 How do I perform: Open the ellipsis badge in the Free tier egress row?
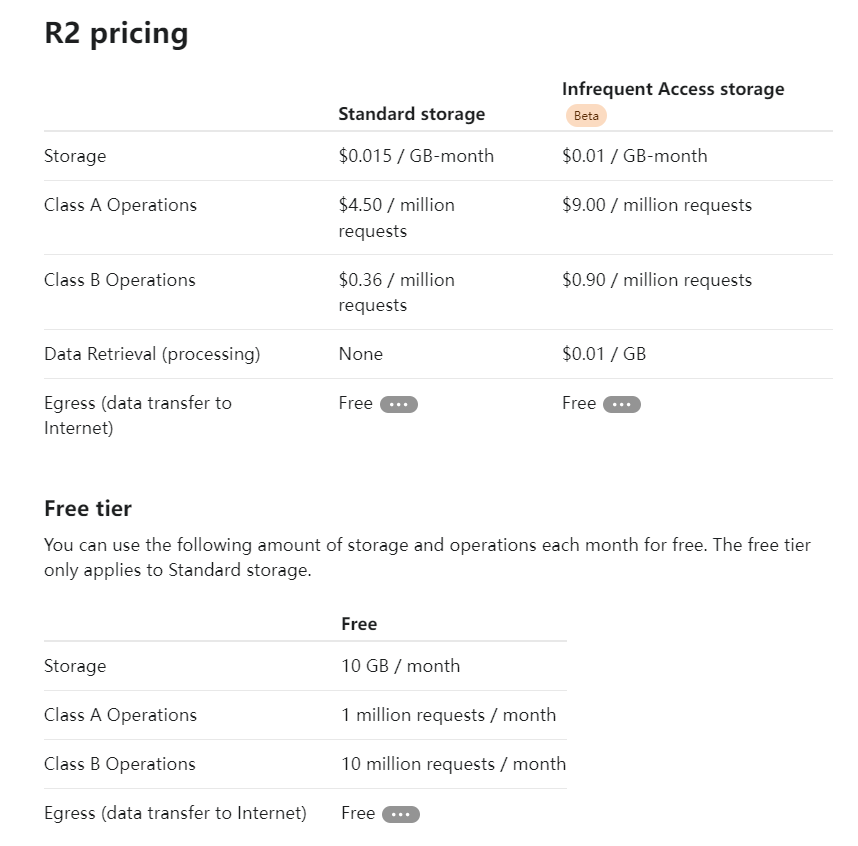click(x=401, y=814)
